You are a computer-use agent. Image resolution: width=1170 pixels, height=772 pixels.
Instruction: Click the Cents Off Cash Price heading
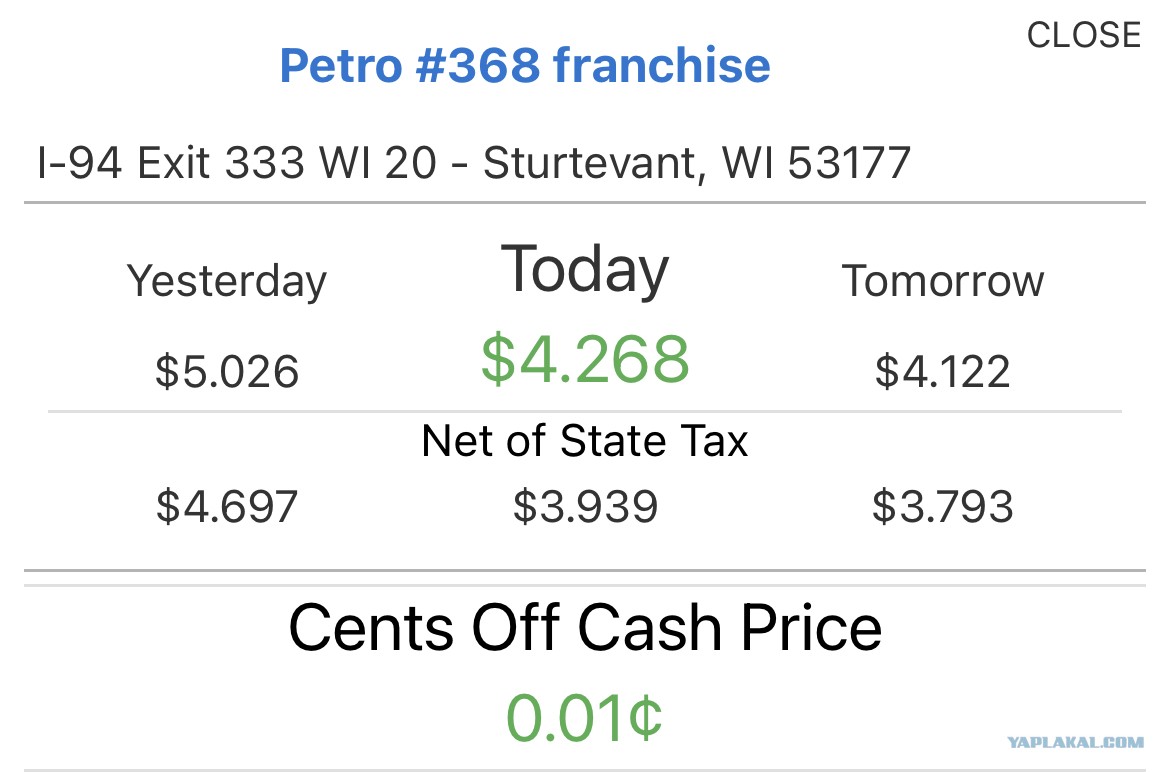585,627
